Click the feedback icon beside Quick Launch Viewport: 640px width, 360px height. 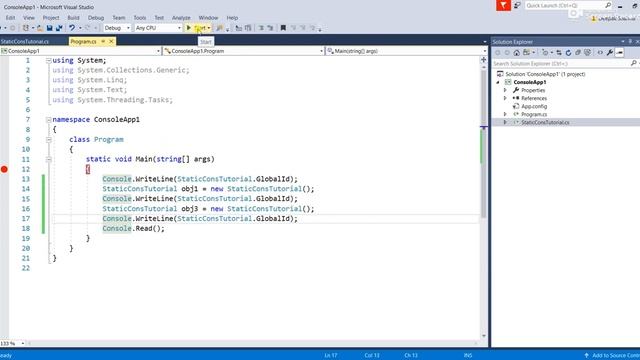[517, 5]
